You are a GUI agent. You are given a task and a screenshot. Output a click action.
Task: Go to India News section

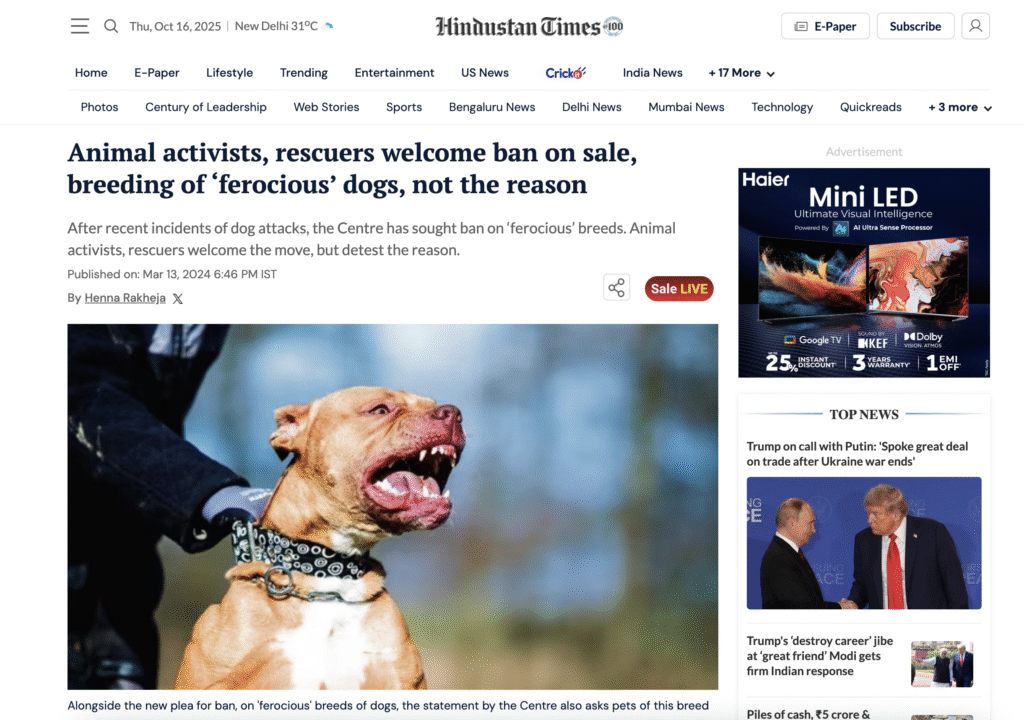coord(652,73)
